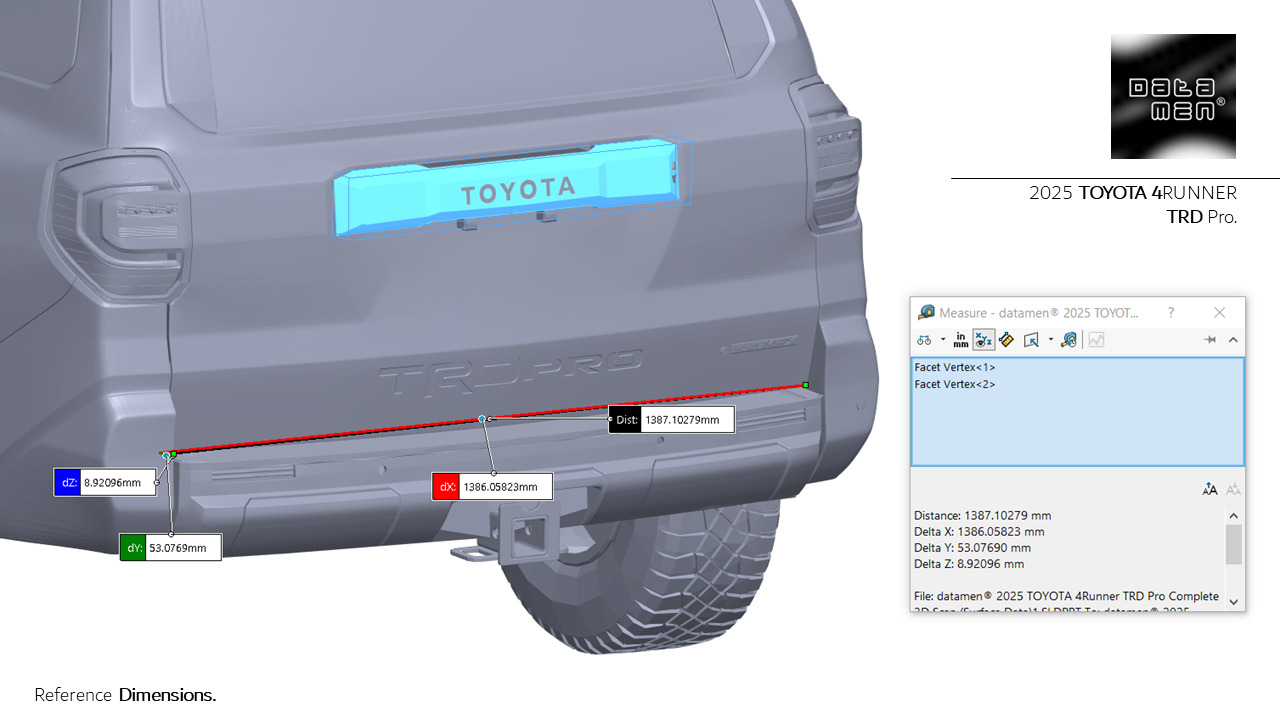Click the 'Delta Z: 8.92096 mm' result line
The height and width of the screenshot is (720, 1280).
tap(969, 564)
